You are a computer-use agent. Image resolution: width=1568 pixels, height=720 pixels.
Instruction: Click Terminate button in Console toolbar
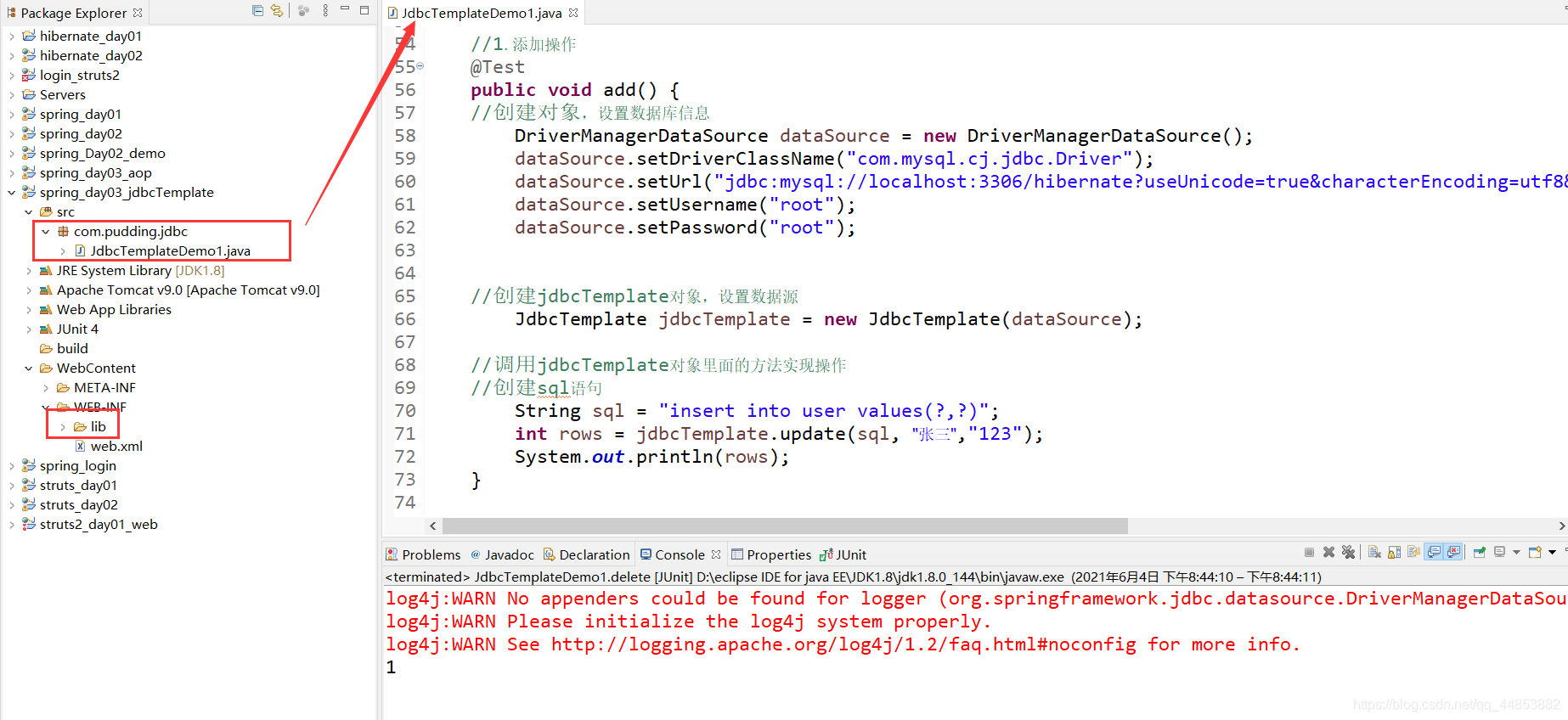tap(1309, 552)
